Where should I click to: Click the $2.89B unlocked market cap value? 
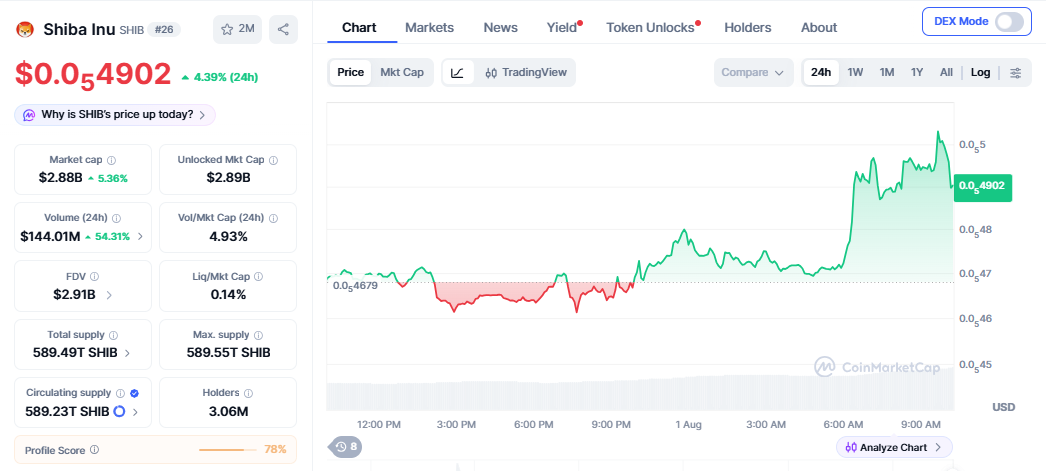[x=228, y=178]
